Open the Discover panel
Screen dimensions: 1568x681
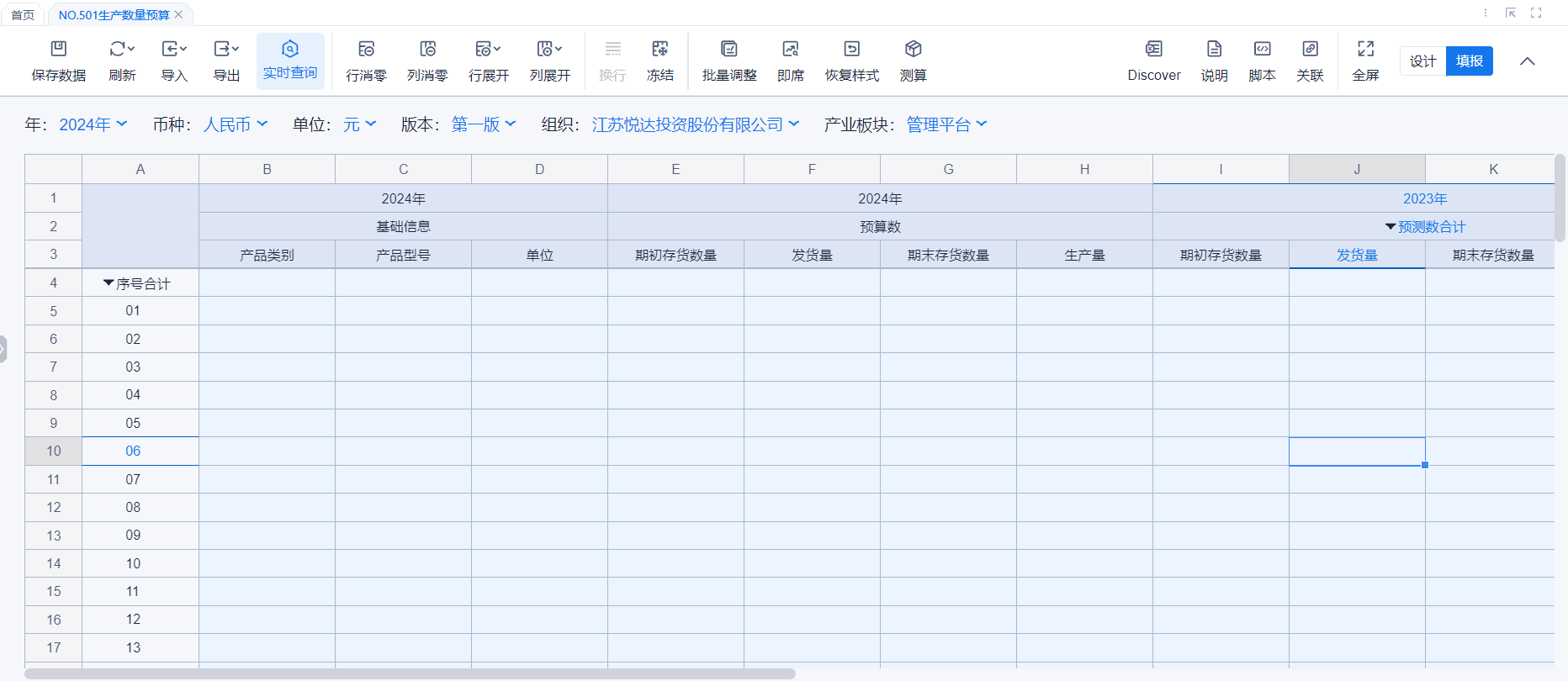click(x=1153, y=50)
